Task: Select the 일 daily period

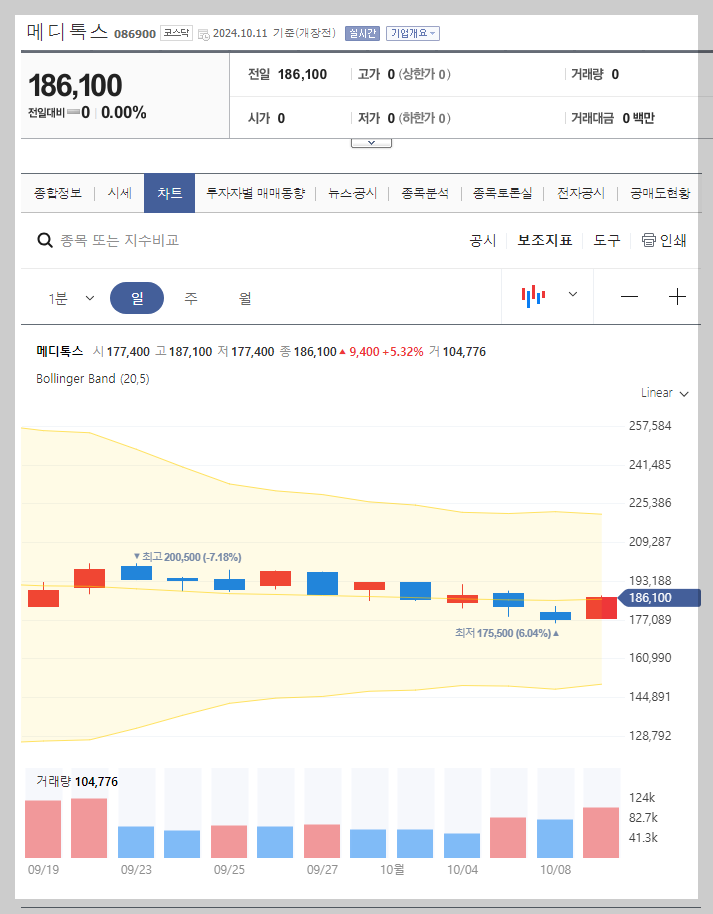Action: [x=137, y=298]
